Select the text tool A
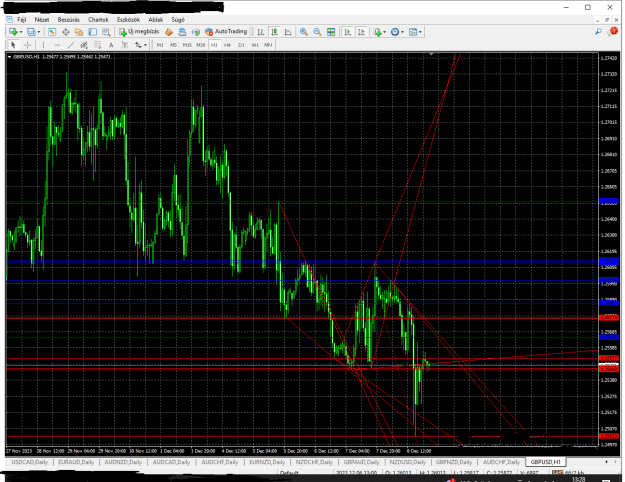The width and height of the screenshot is (625, 482). [x=111, y=45]
